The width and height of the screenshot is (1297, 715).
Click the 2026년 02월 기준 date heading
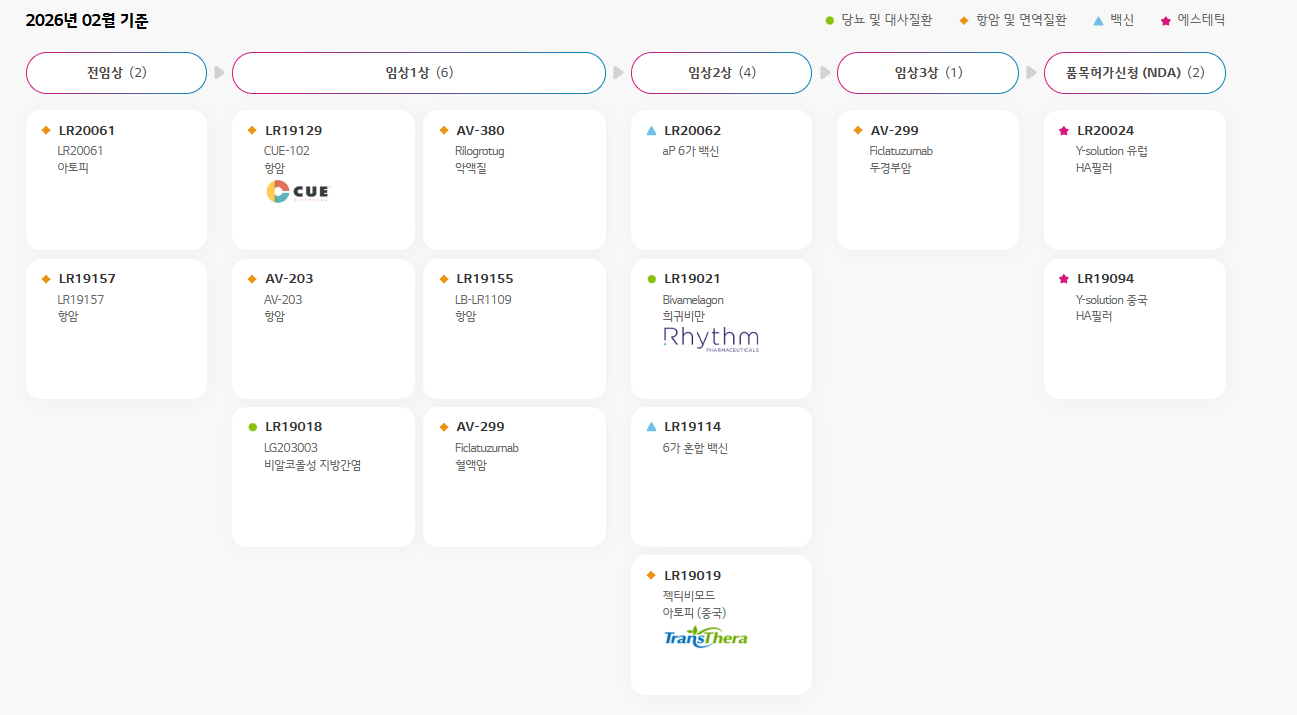(x=87, y=21)
